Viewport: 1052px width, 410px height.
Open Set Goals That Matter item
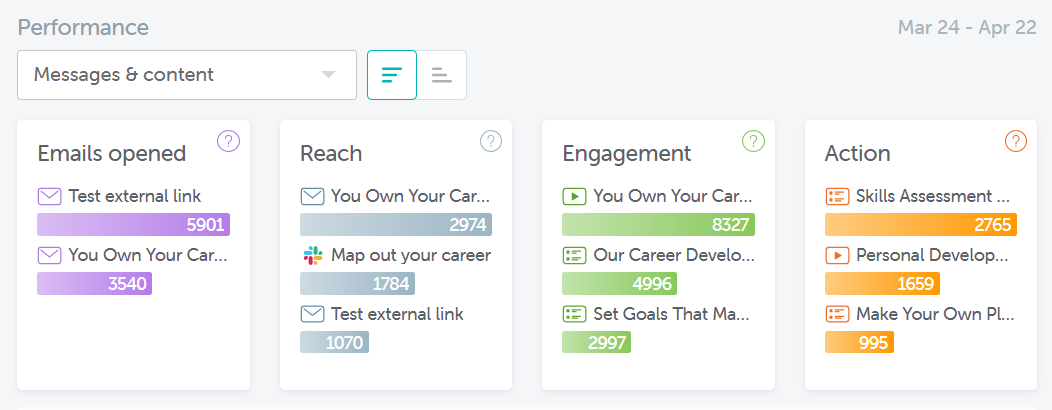672,314
